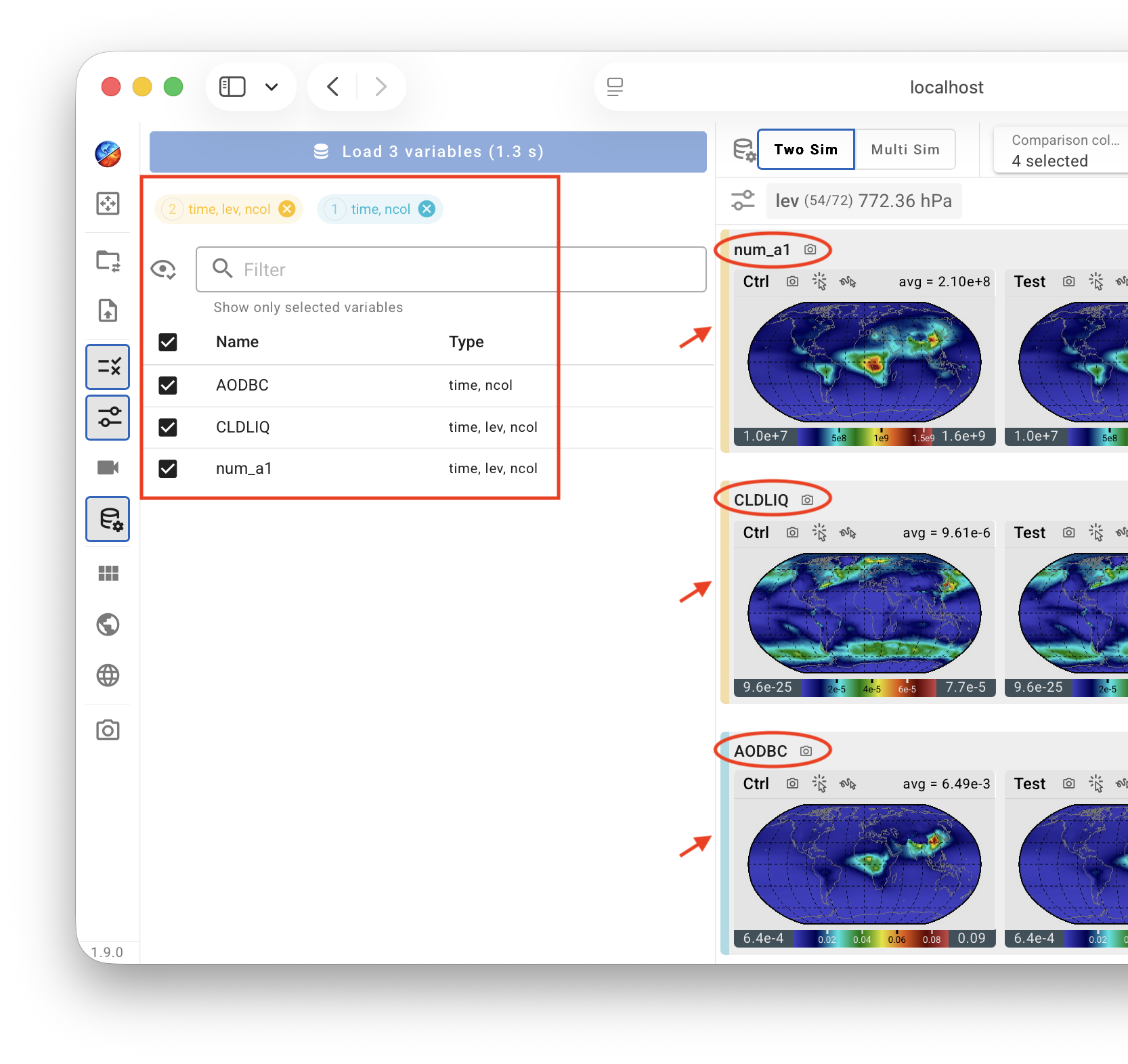Click Load 3 variables button
The height and width of the screenshot is (1064, 1128).
(x=428, y=152)
